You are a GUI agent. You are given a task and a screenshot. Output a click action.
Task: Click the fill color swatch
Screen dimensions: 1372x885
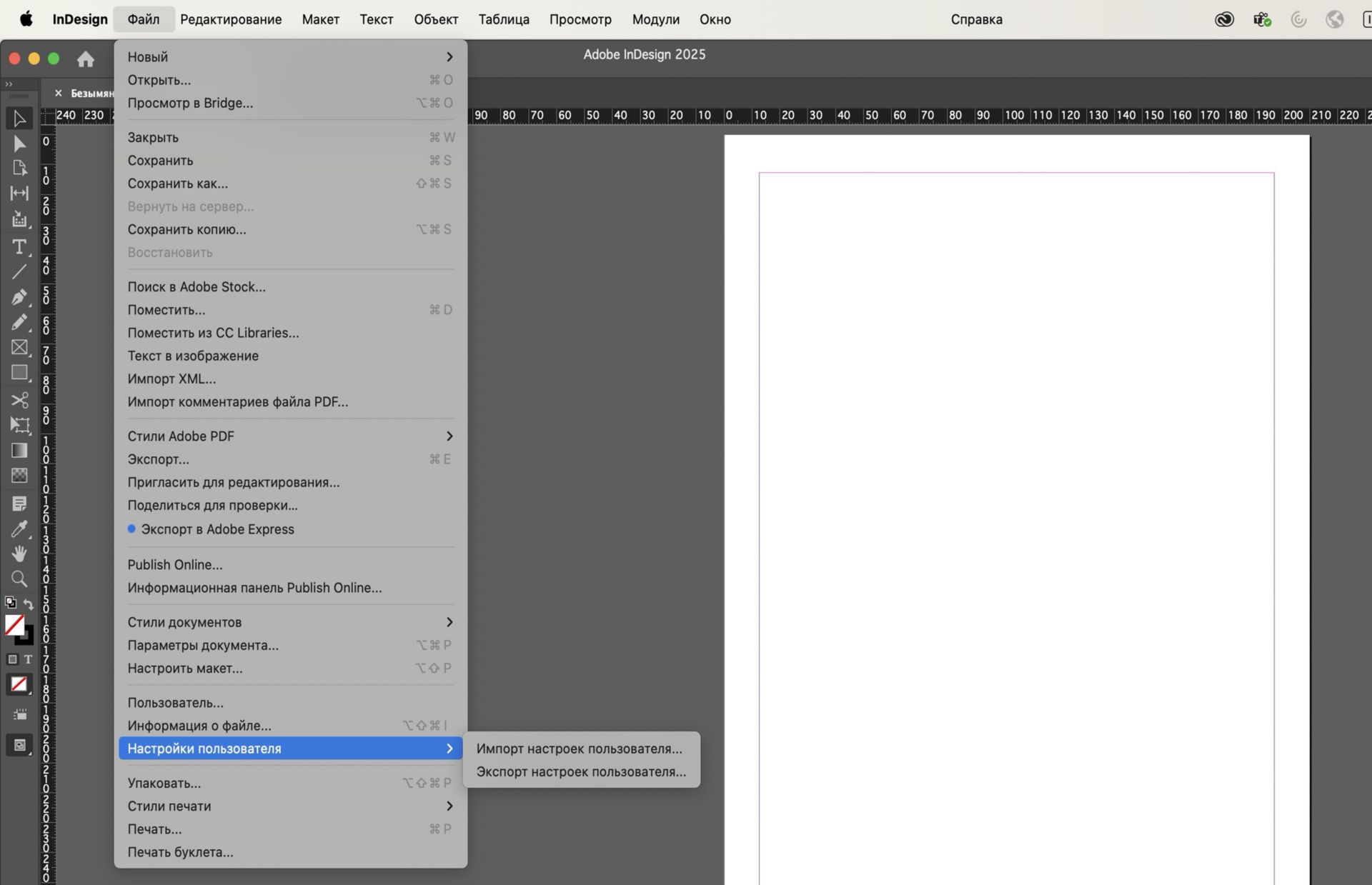coord(14,625)
